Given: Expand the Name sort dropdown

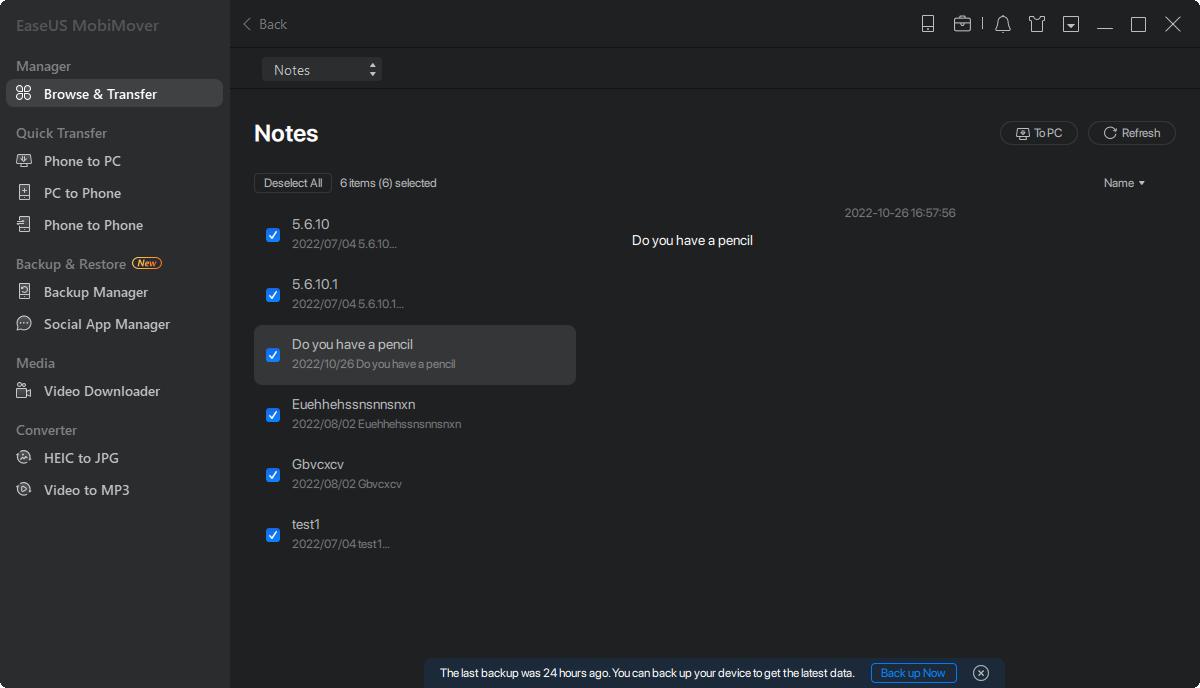Looking at the screenshot, I should (1124, 183).
